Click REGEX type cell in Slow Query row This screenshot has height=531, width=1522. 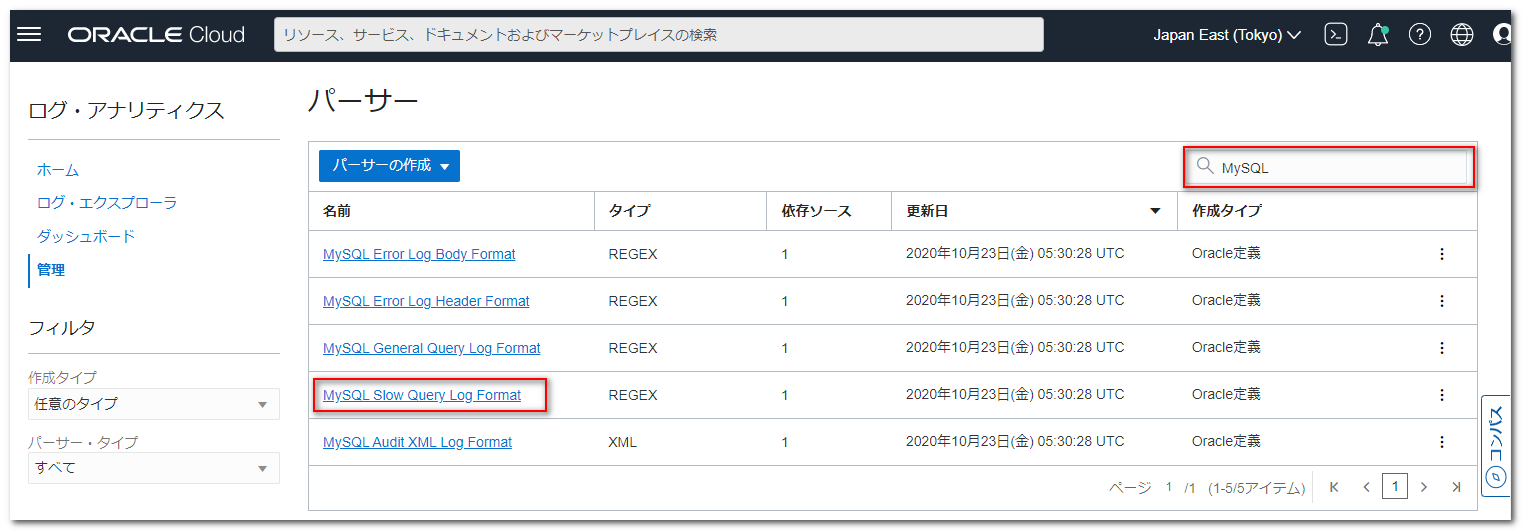pyautogui.click(x=633, y=395)
